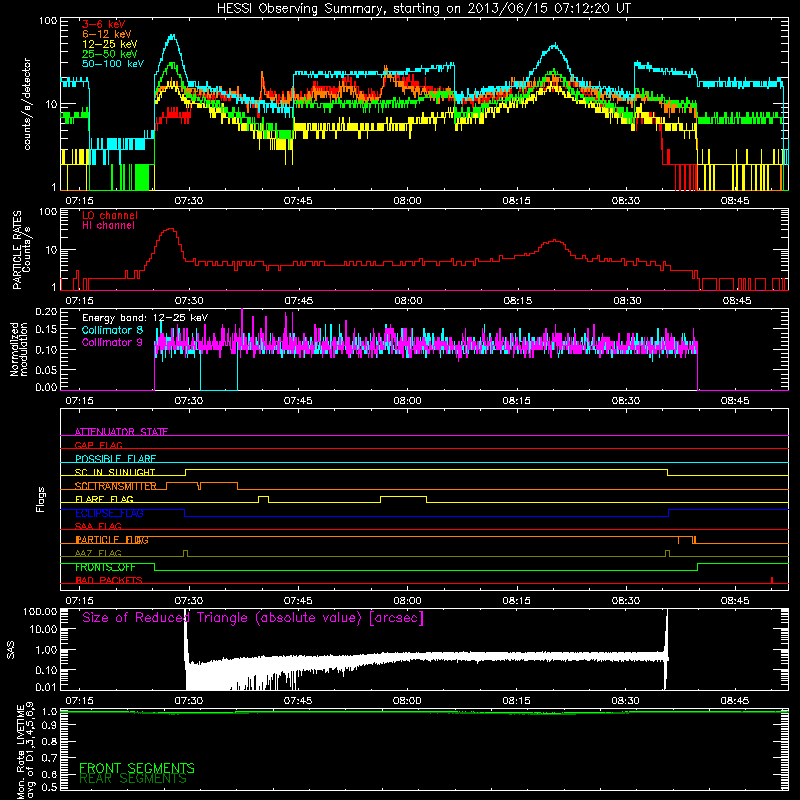Click the 07:15 tick label under particle rates plot
The height and width of the screenshot is (800, 800).
[80, 301]
